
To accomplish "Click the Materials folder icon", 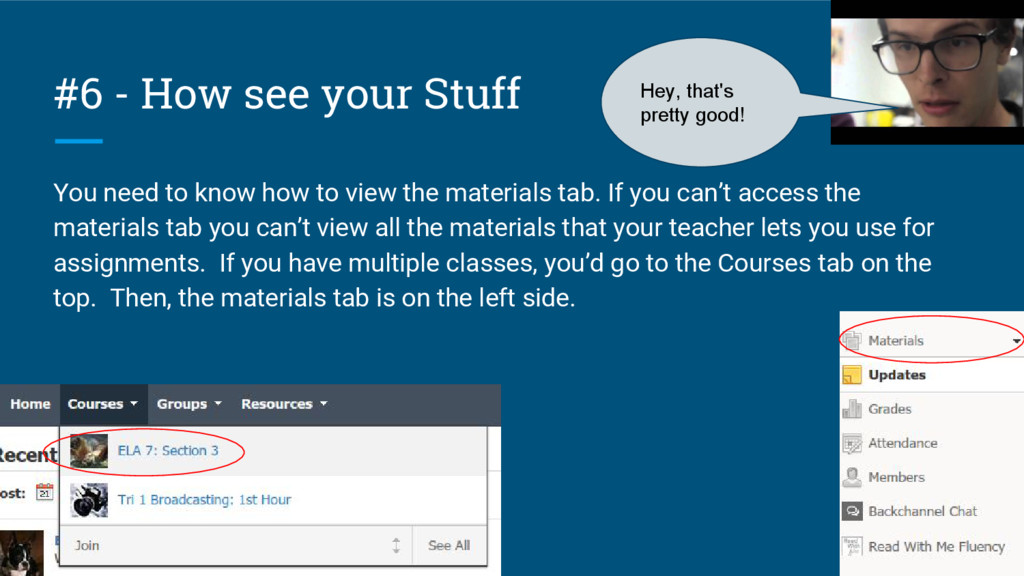I will [x=852, y=340].
